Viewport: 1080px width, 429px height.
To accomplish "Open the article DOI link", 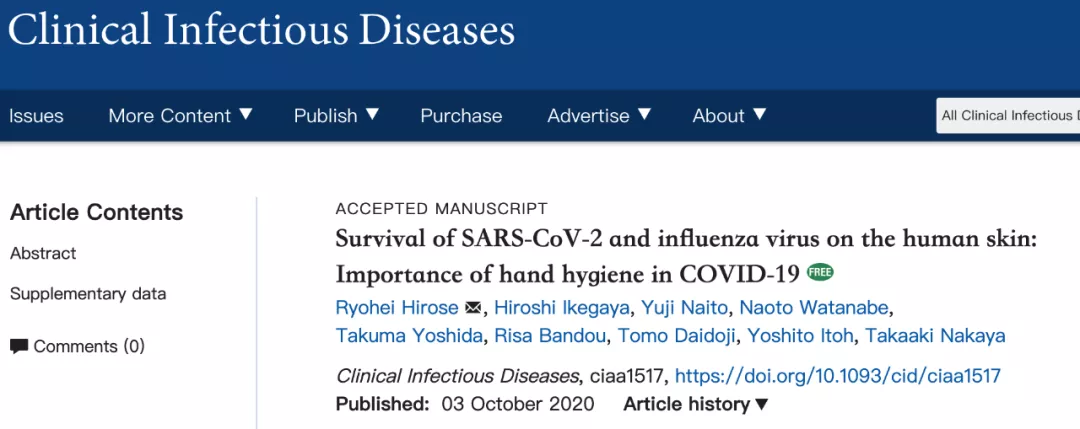I will click(x=838, y=376).
